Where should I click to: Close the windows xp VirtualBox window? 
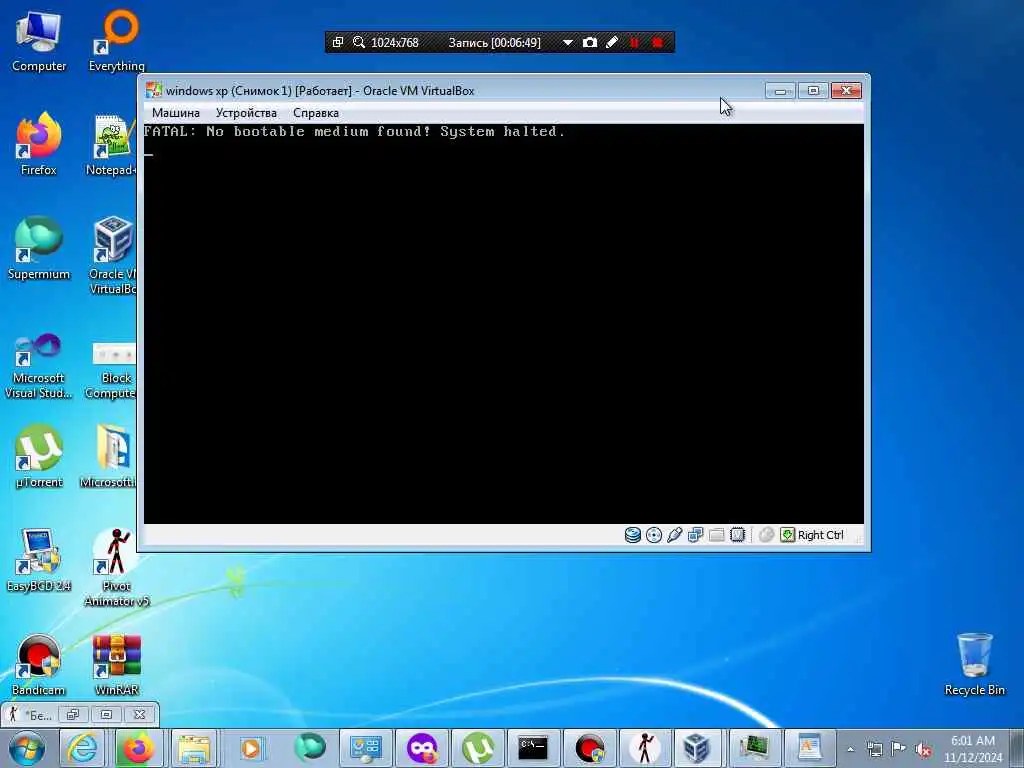pos(846,91)
